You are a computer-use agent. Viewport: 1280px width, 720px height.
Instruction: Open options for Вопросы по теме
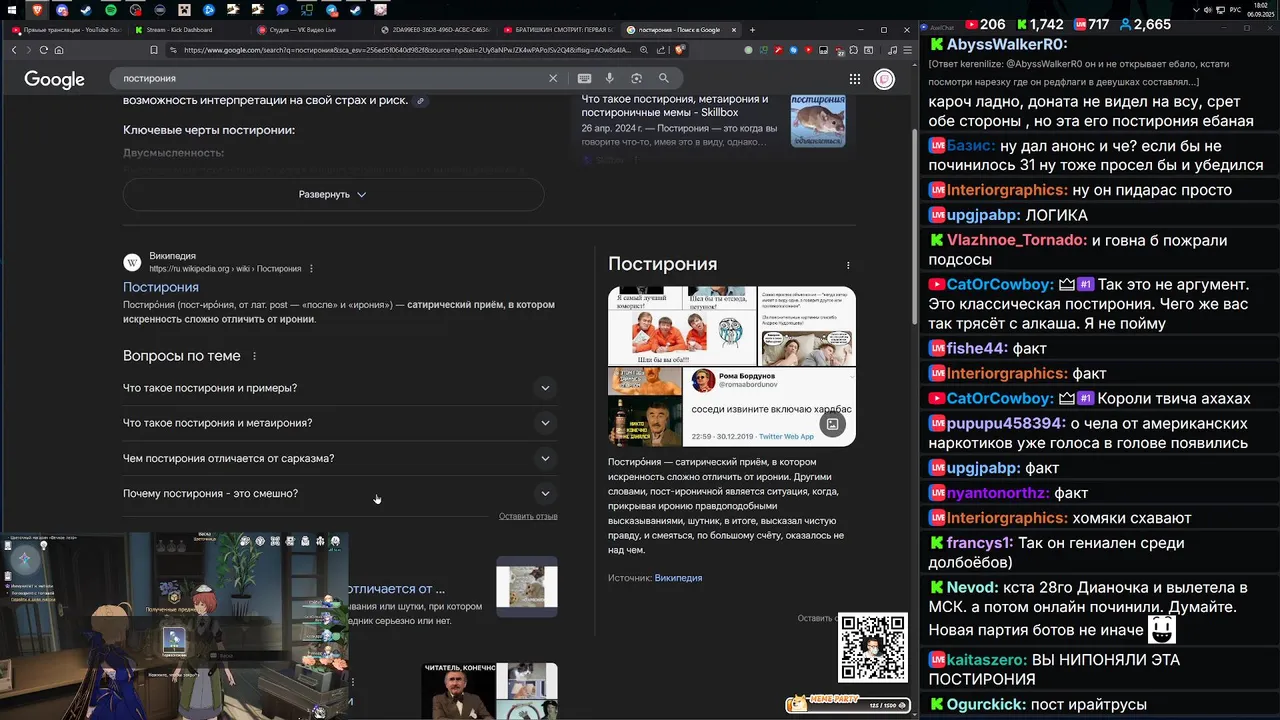(254, 356)
